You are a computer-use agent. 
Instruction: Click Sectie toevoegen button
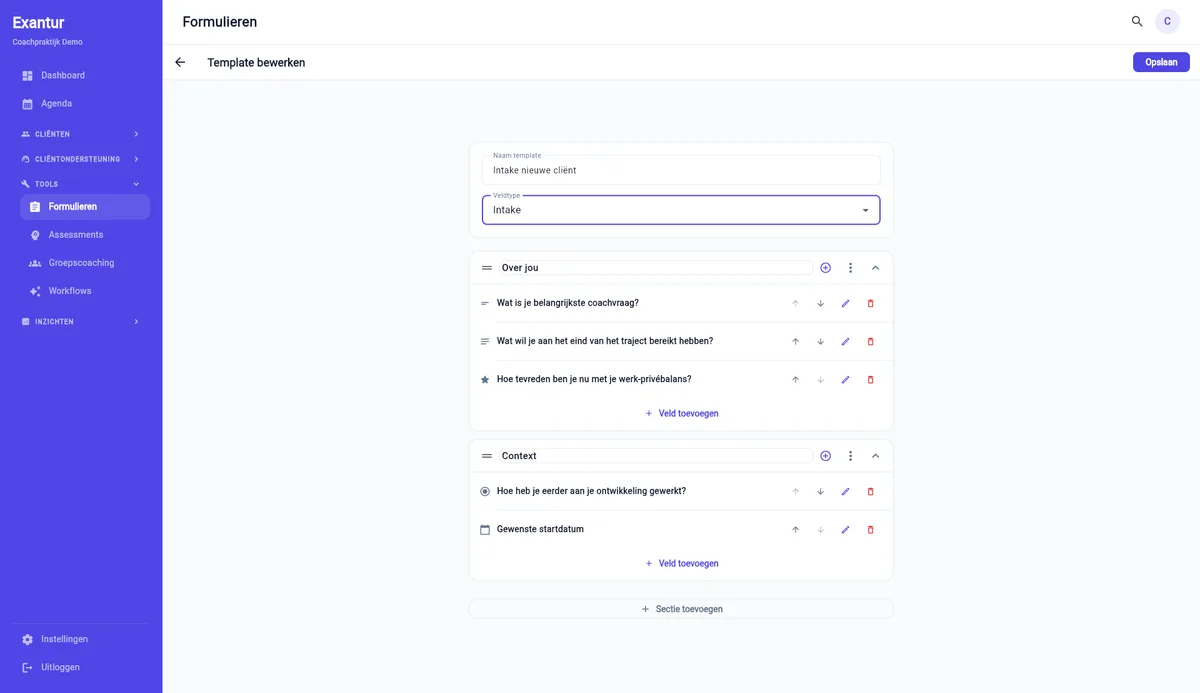coord(681,609)
